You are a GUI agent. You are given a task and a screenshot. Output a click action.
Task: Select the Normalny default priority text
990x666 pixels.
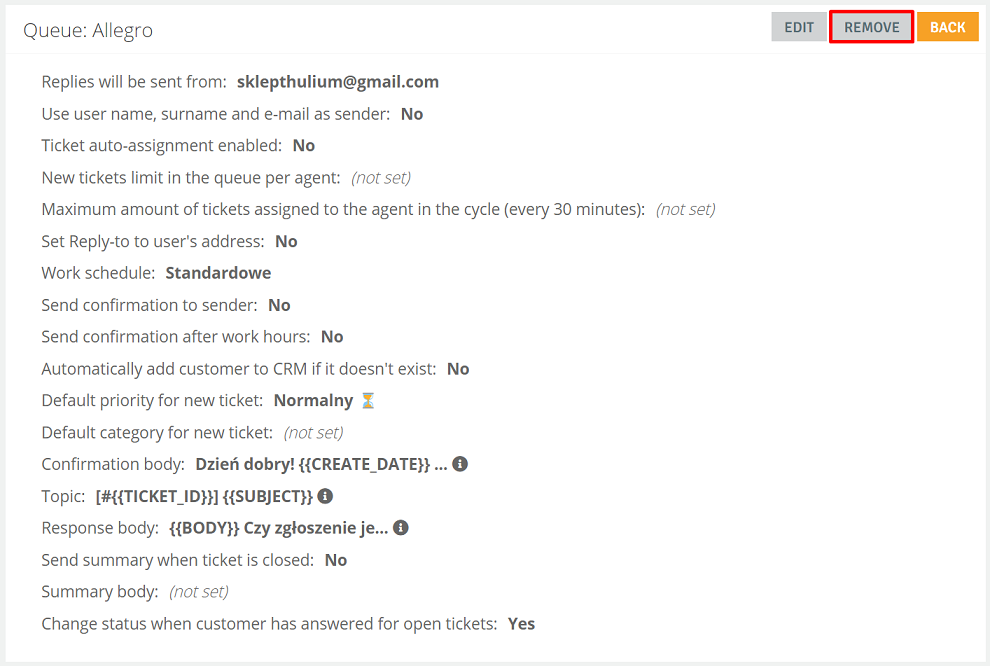click(x=313, y=401)
